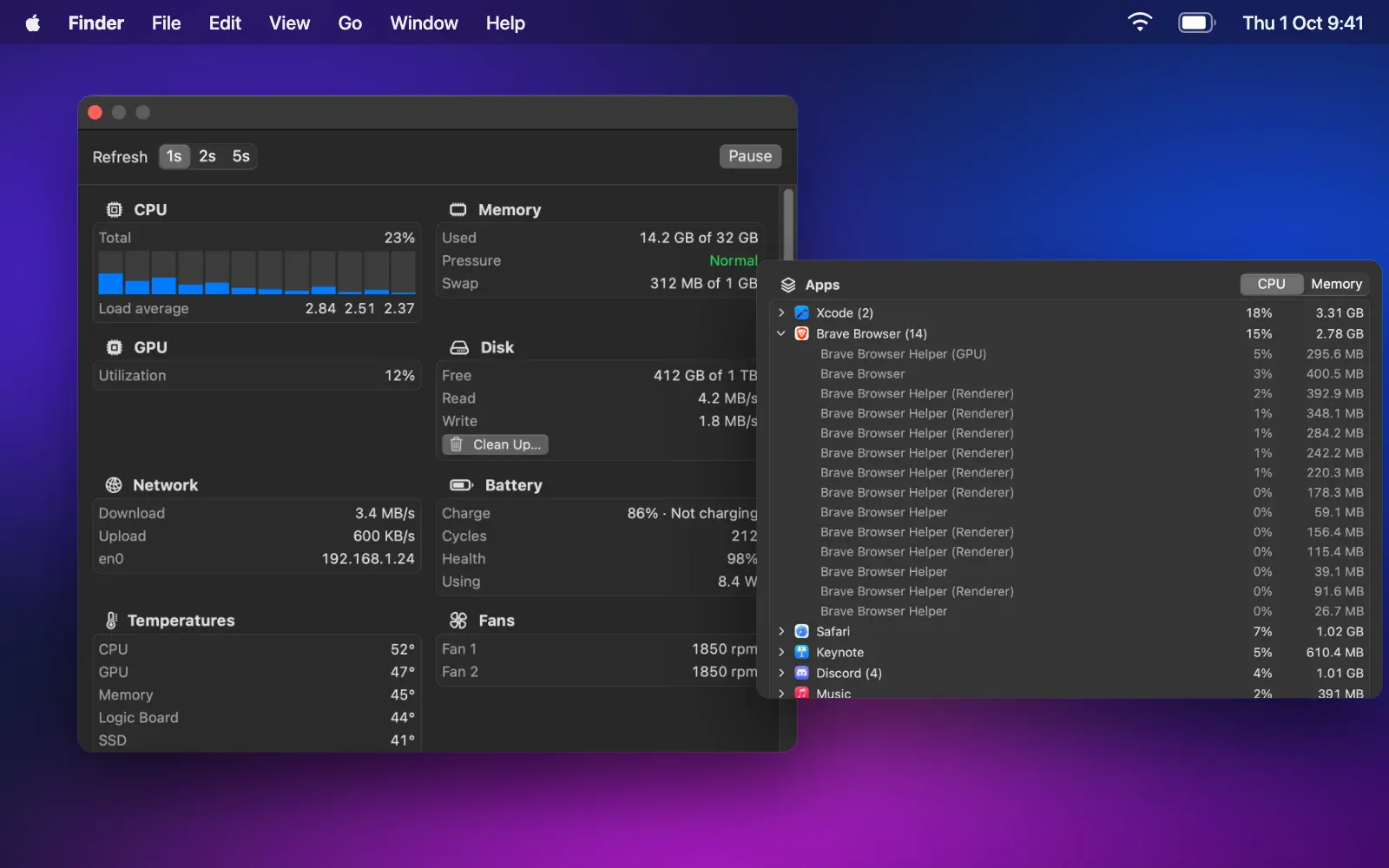Click the CPU chip icon
This screenshot has width=1389, height=868.
pyautogui.click(x=114, y=210)
